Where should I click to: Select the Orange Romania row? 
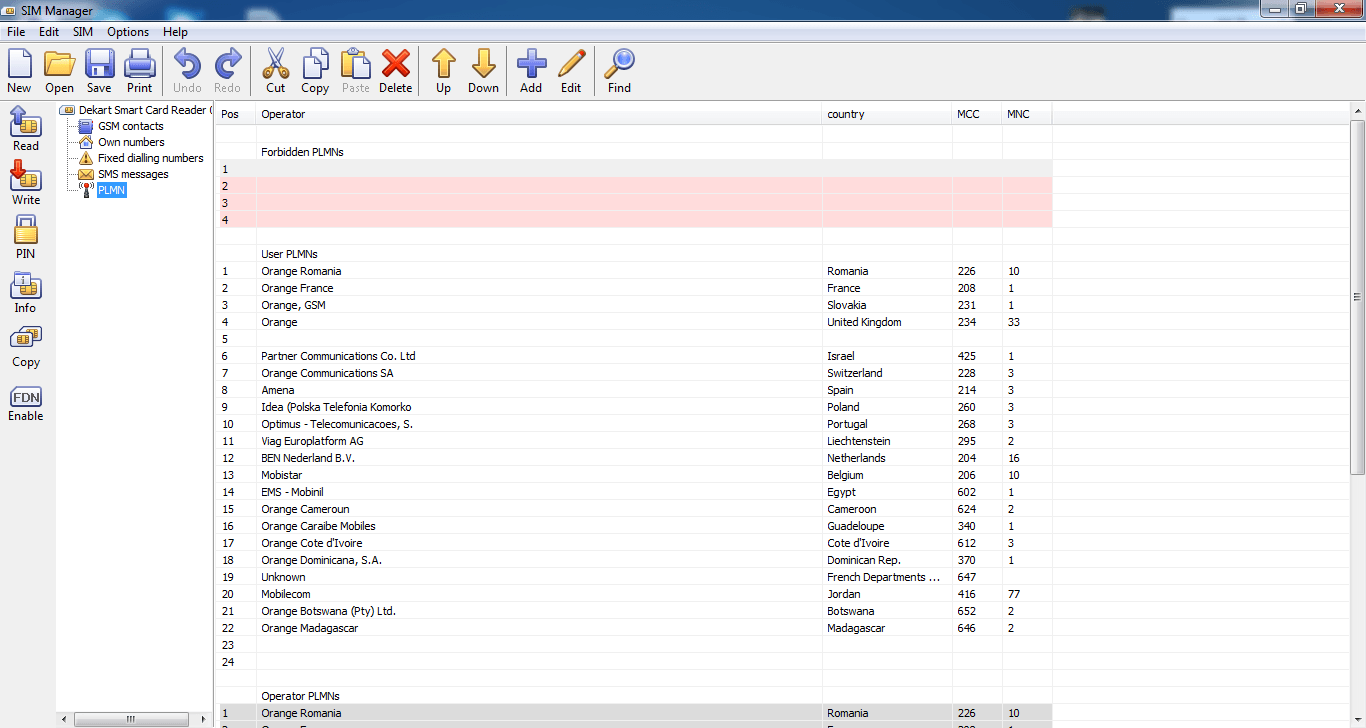[x=301, y=270]
